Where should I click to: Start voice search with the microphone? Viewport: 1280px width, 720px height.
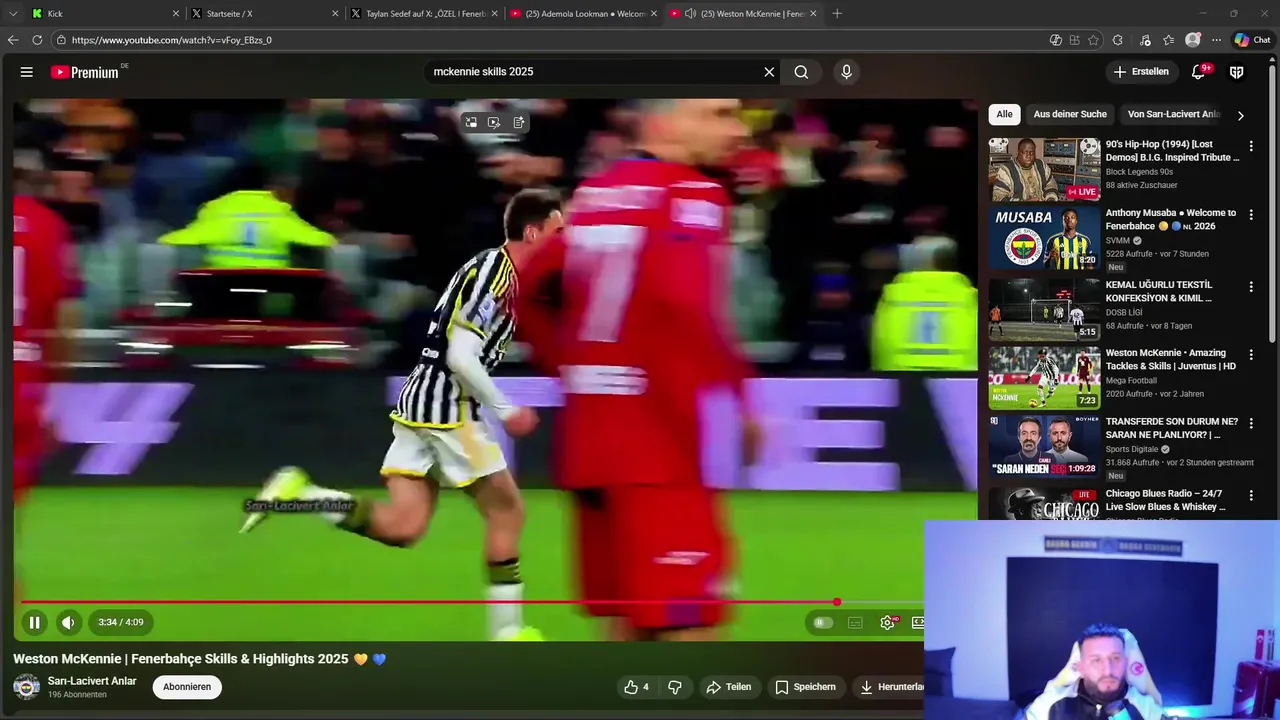pos(846,72)
